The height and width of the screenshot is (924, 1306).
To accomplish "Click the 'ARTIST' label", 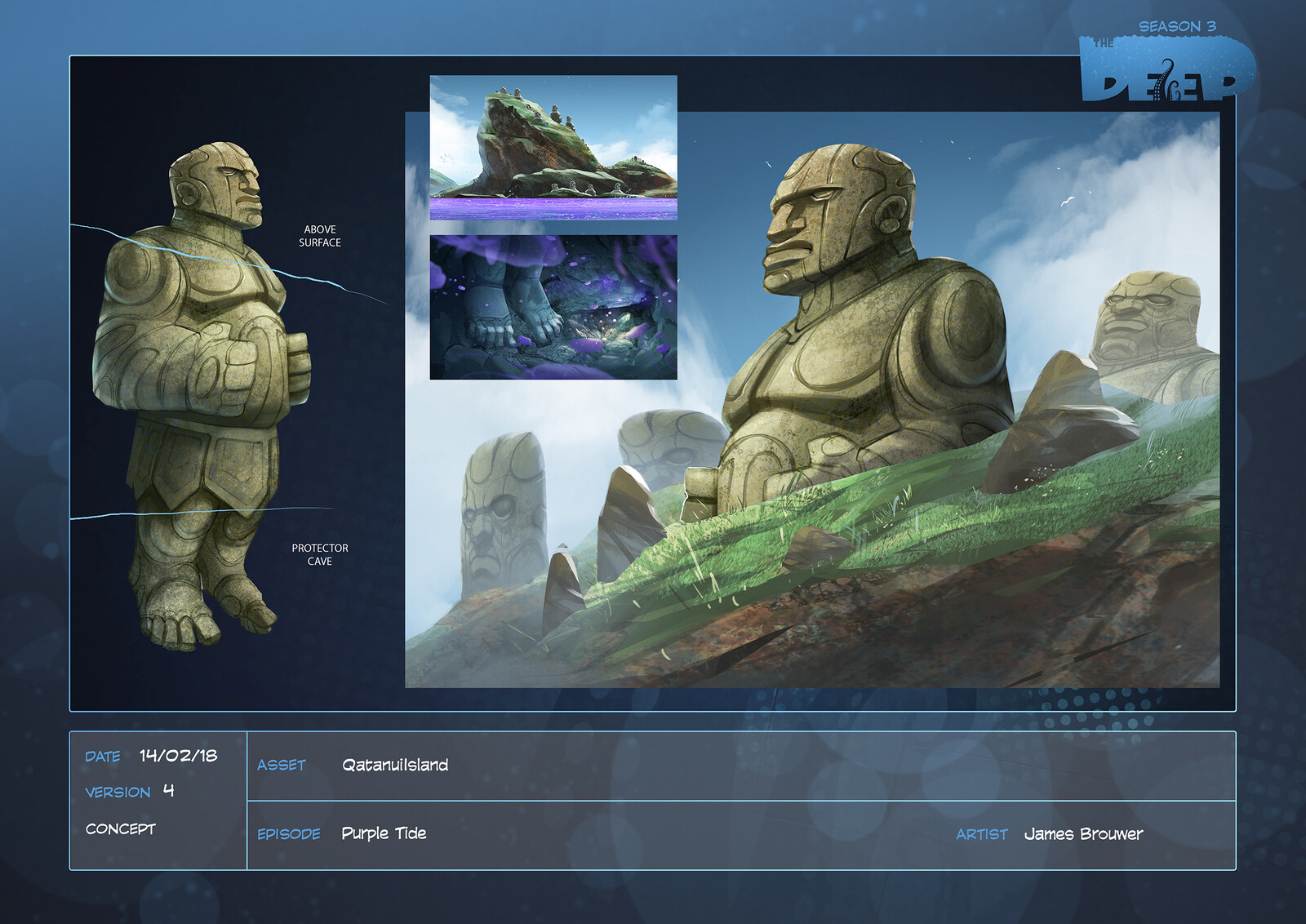I will [982, 834].
